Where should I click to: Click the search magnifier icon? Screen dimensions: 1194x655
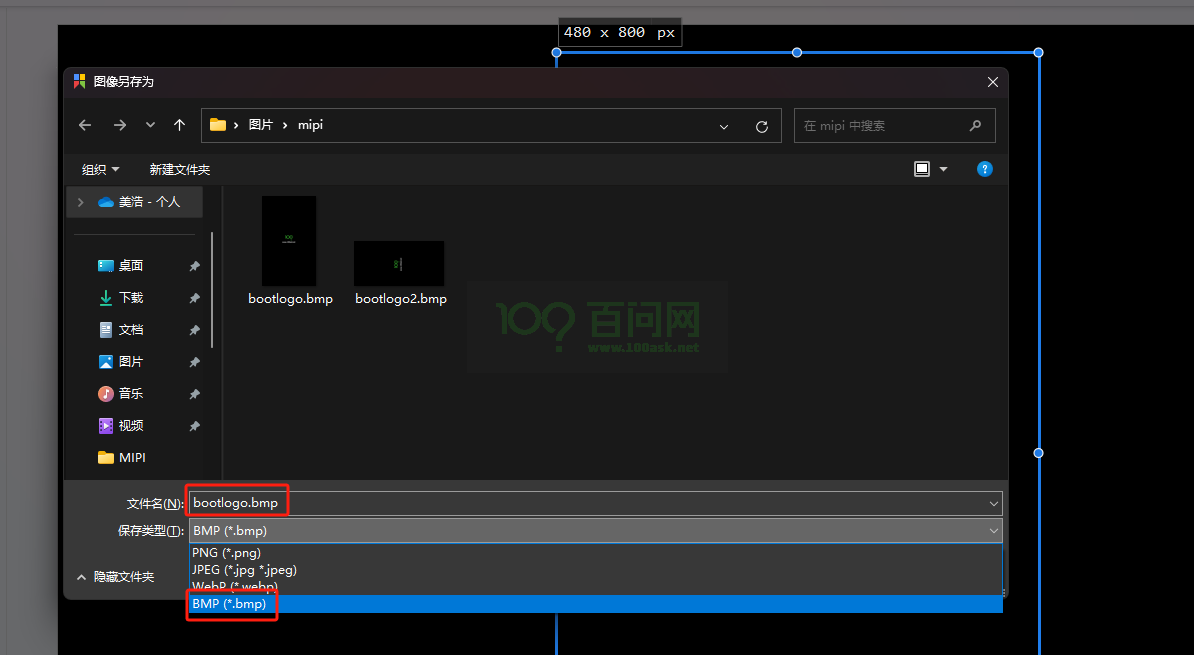(975, 126)
